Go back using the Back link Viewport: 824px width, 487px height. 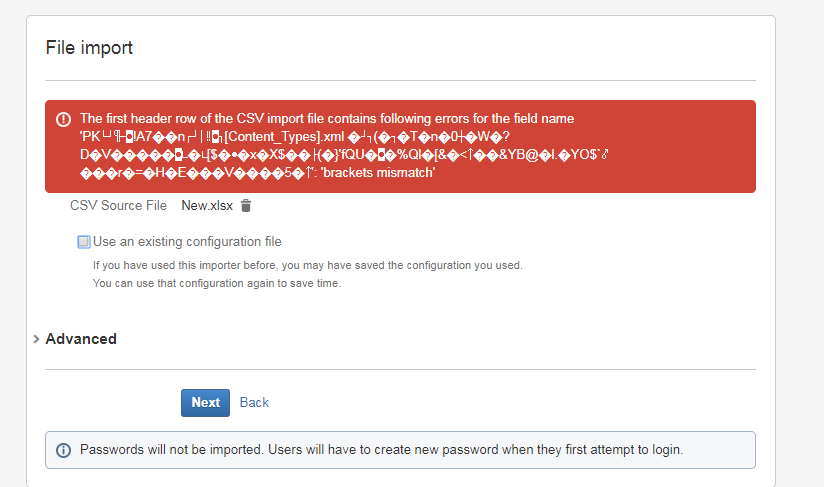(254, 402)
